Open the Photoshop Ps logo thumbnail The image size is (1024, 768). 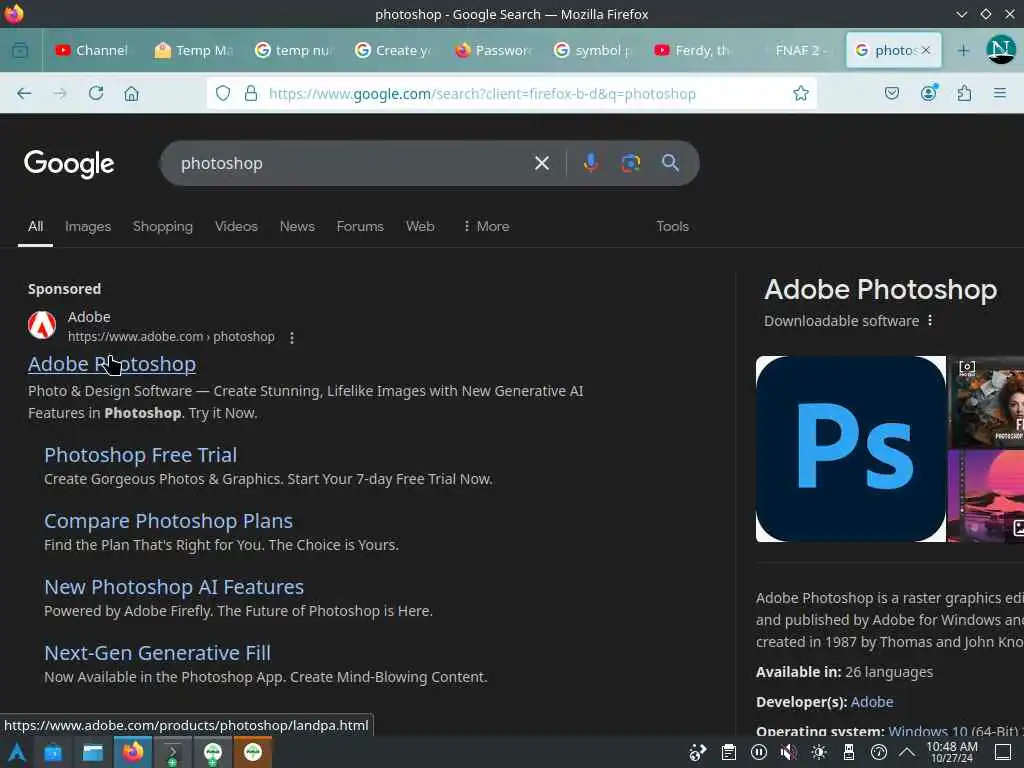(x=850, y=449)
